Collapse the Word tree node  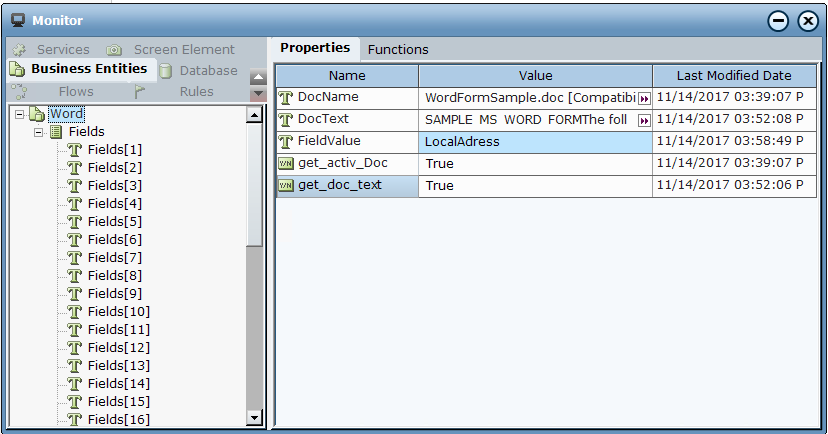[x=19, y=114]
